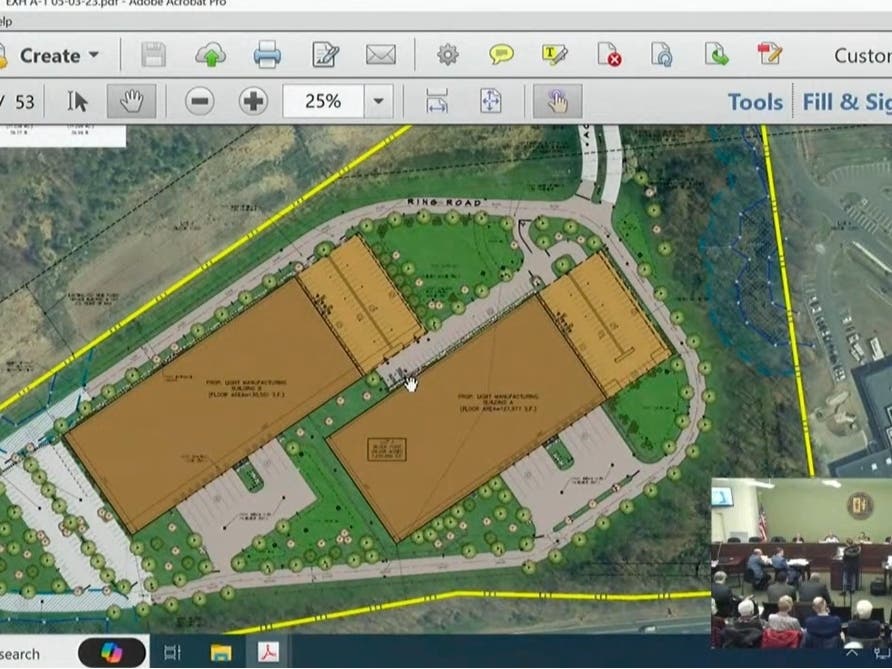Open preferences with the gear icon
Viewport: 892px width, 669px height.
click(x=447, y=55)
